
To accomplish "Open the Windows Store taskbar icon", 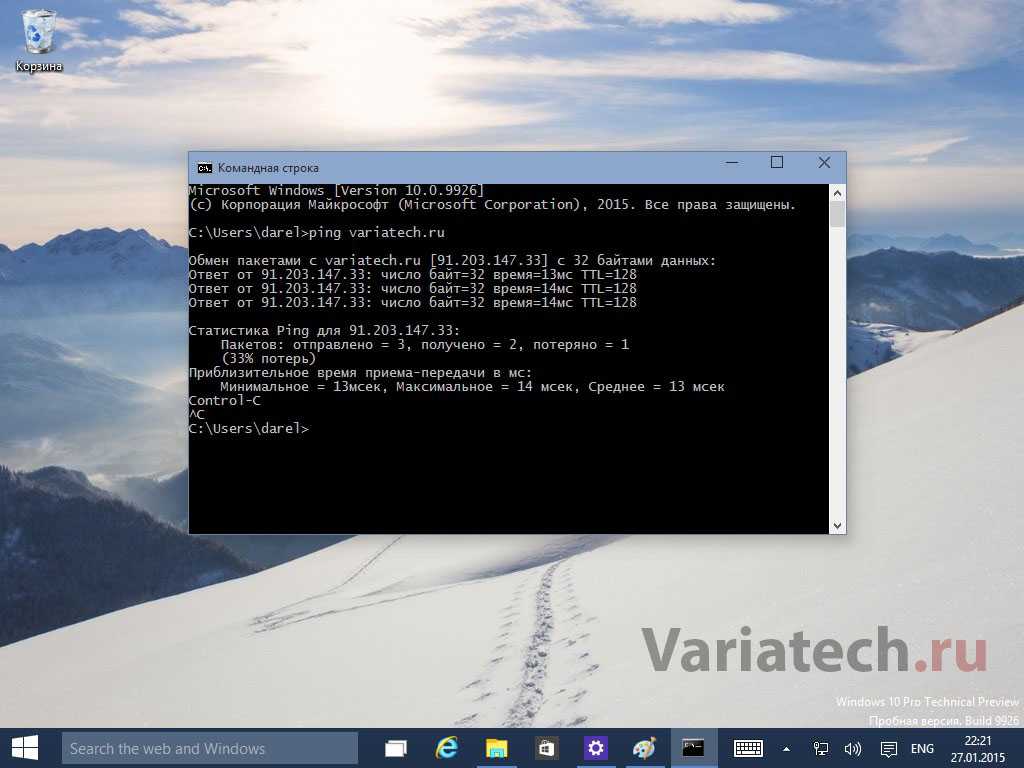I will (x=546, y=748).
